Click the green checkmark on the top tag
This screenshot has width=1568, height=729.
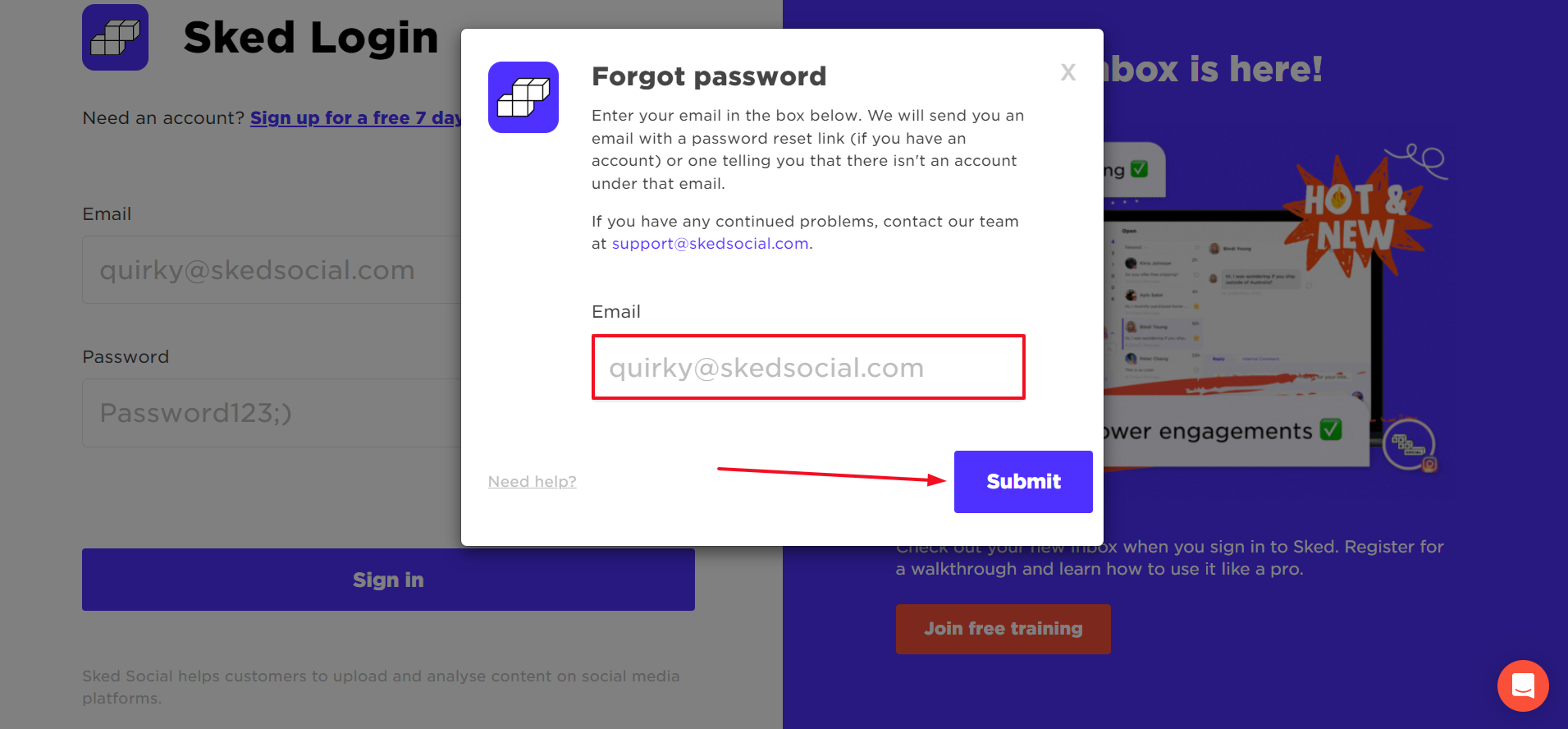(x=1139, y=169)
